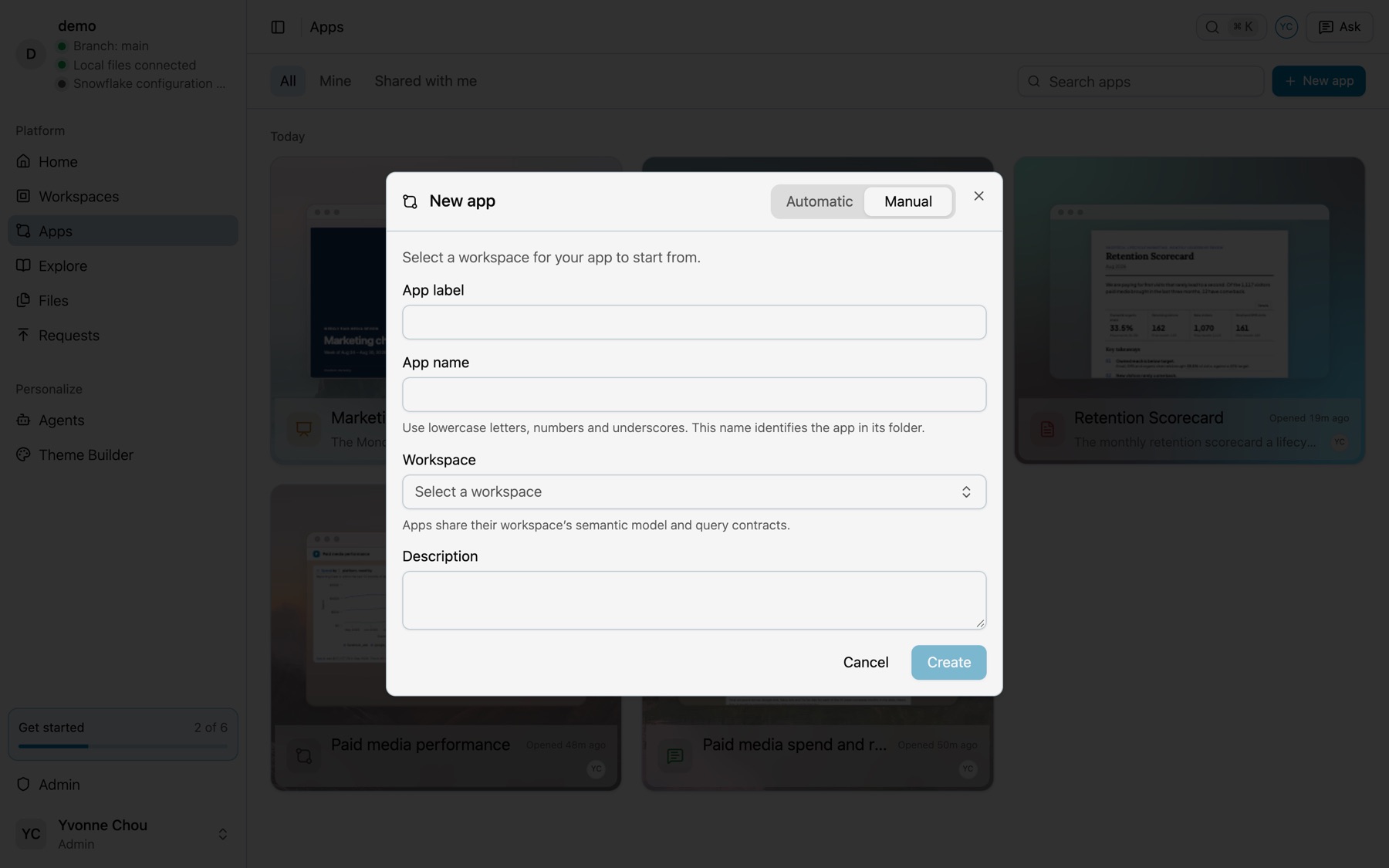This screenshot has width=1389, height=868.
Task: Click the command search magnifier icon
Action: pos(1212,27)
